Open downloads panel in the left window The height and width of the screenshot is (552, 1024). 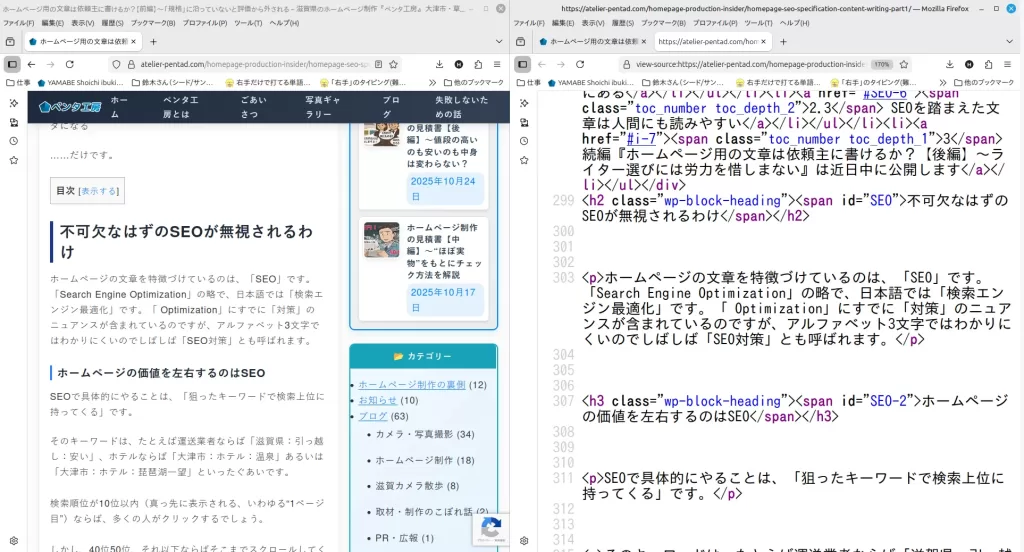440,64
